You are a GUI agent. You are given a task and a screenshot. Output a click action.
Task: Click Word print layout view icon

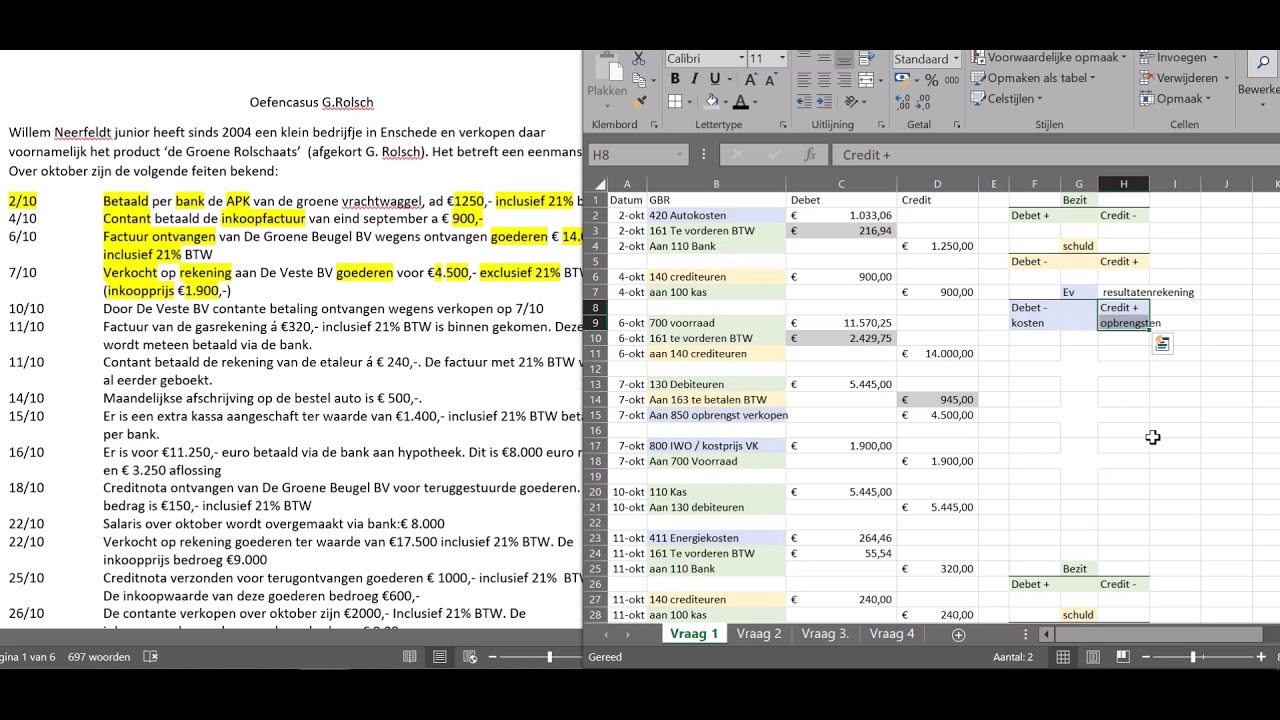click(x=440, y=657)
